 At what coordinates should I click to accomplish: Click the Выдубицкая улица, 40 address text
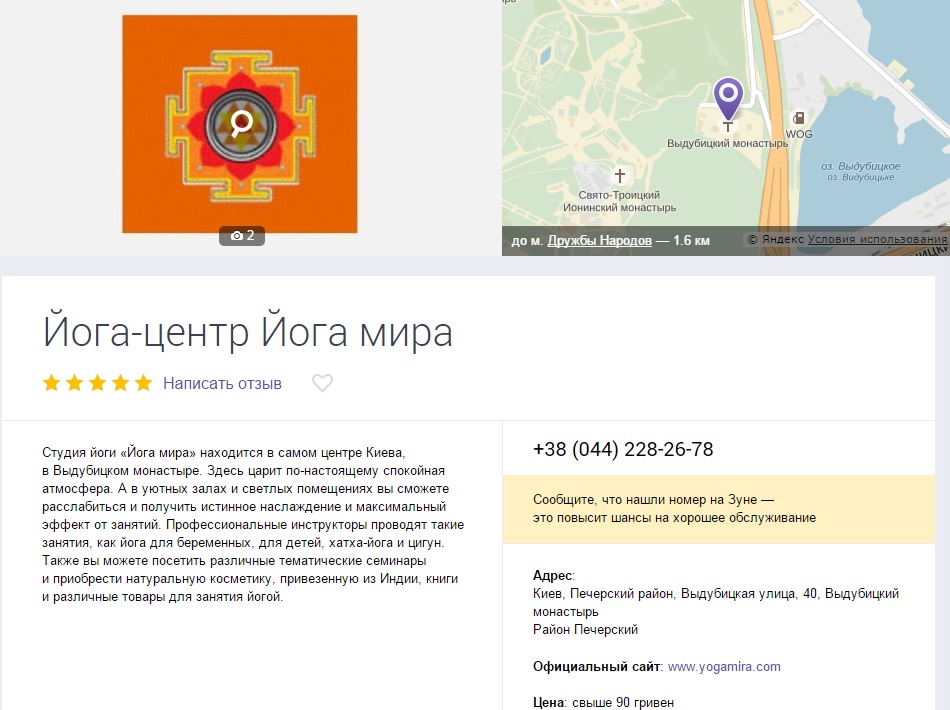(x=749, y=594)
